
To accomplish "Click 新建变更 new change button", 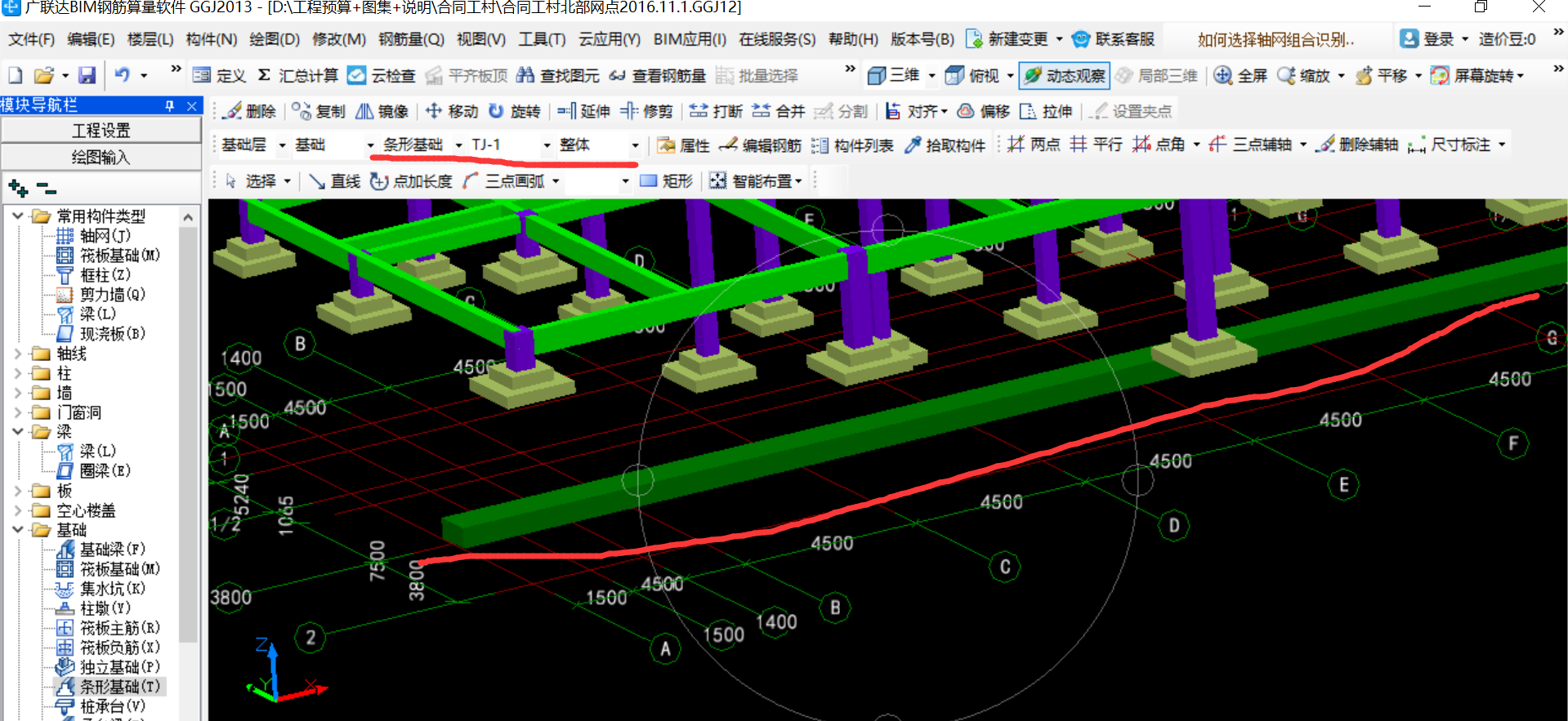I will (1007, 39).
